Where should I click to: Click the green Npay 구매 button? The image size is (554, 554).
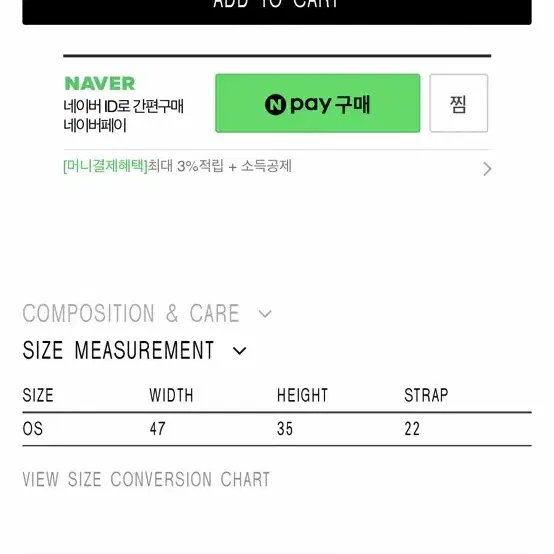(318, 103)
